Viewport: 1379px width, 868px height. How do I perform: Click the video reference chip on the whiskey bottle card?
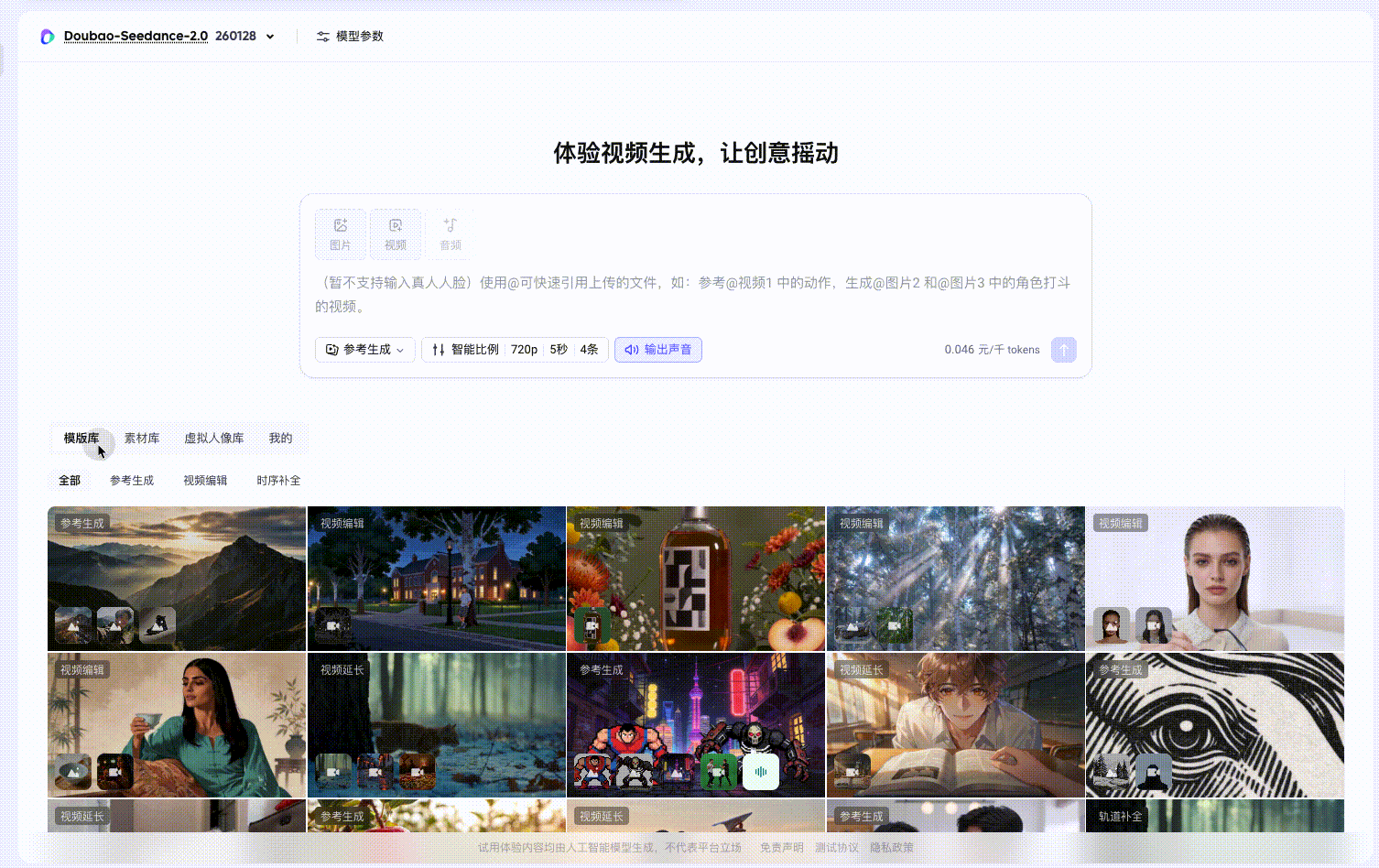coord(592,625)
